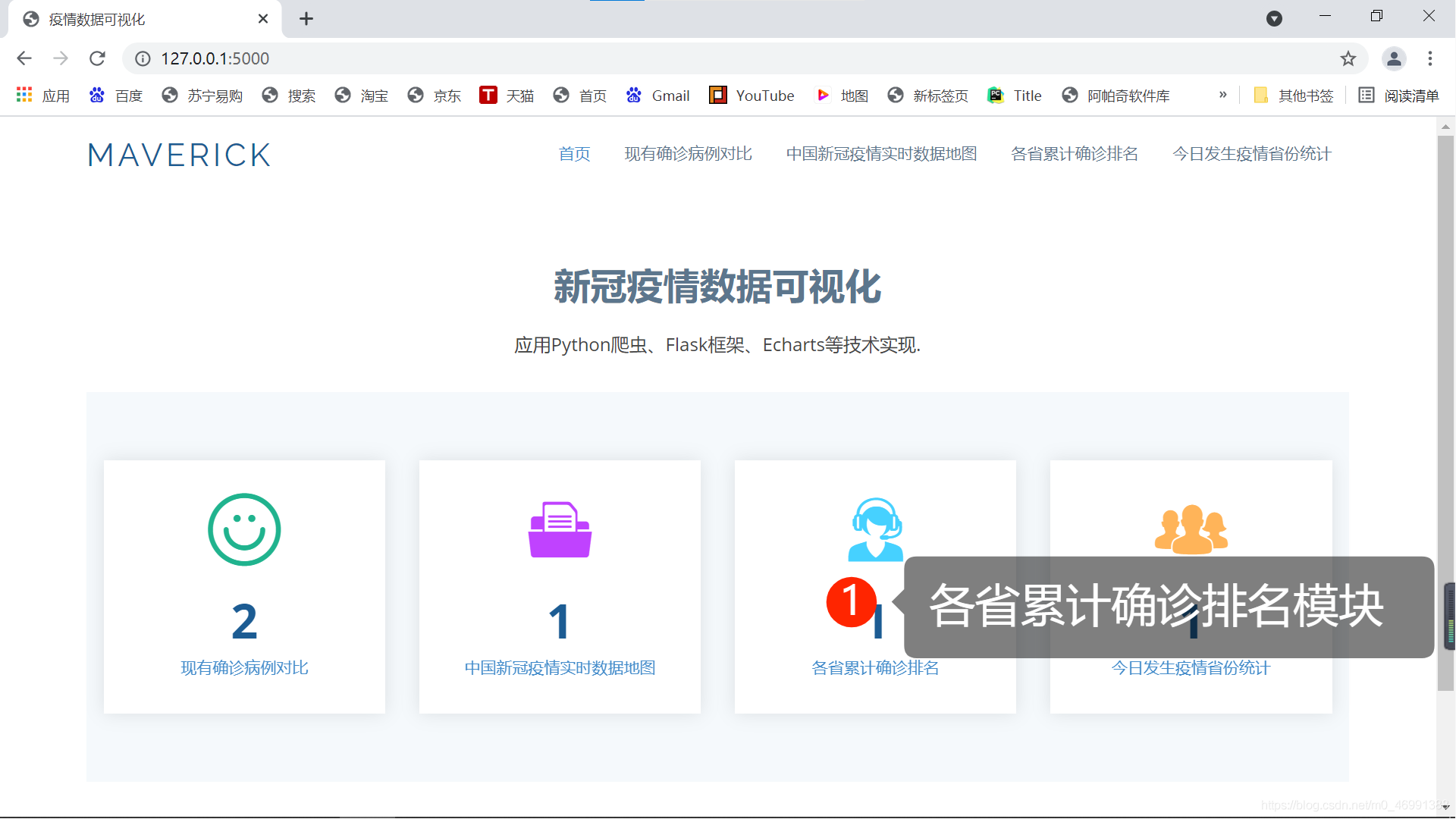Image resolution: width=1456 pixels, height=819 pixels.
Task: Close the 疫情数据可视化 tab
Action: pos(263,19)
